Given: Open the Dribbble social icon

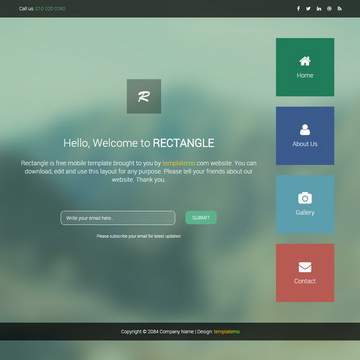Looking at the screenshot, I should 329,9.
